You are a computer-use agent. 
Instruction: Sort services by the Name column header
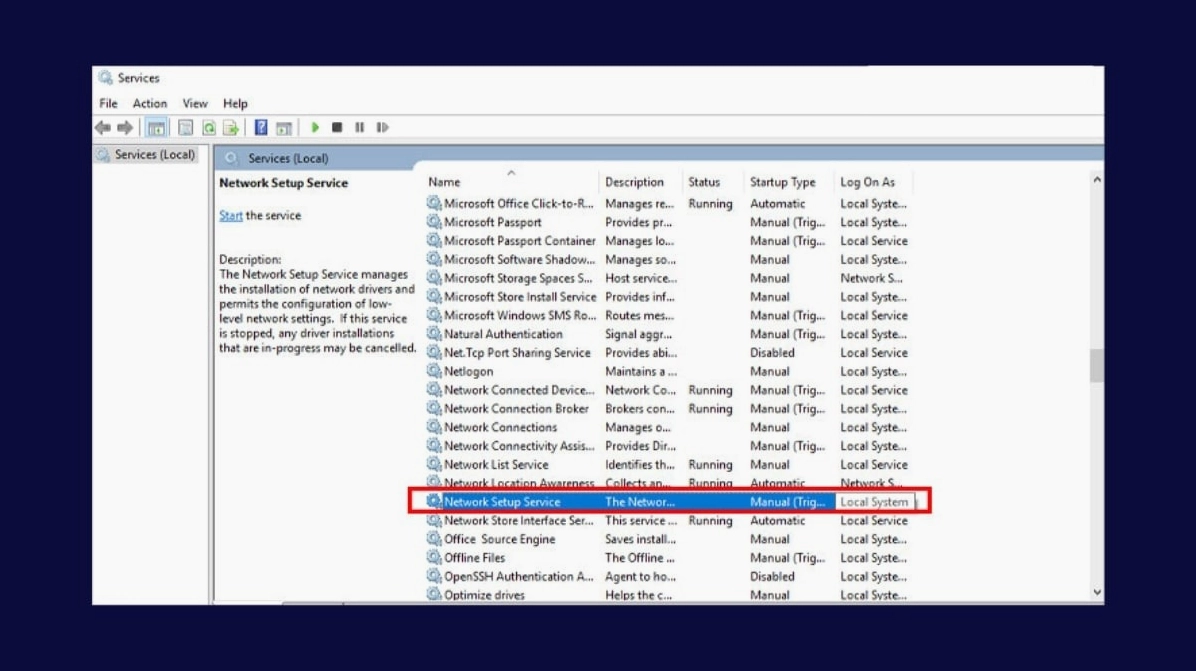coord(470,182)
